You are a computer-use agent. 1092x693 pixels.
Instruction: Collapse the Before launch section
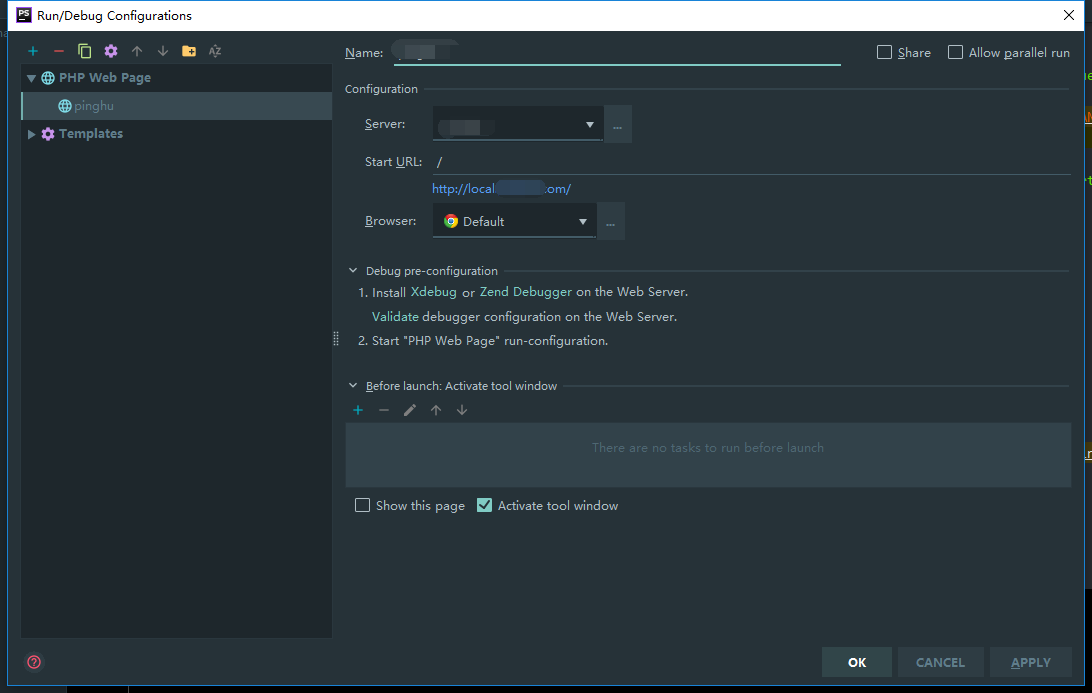coord(353,385)
